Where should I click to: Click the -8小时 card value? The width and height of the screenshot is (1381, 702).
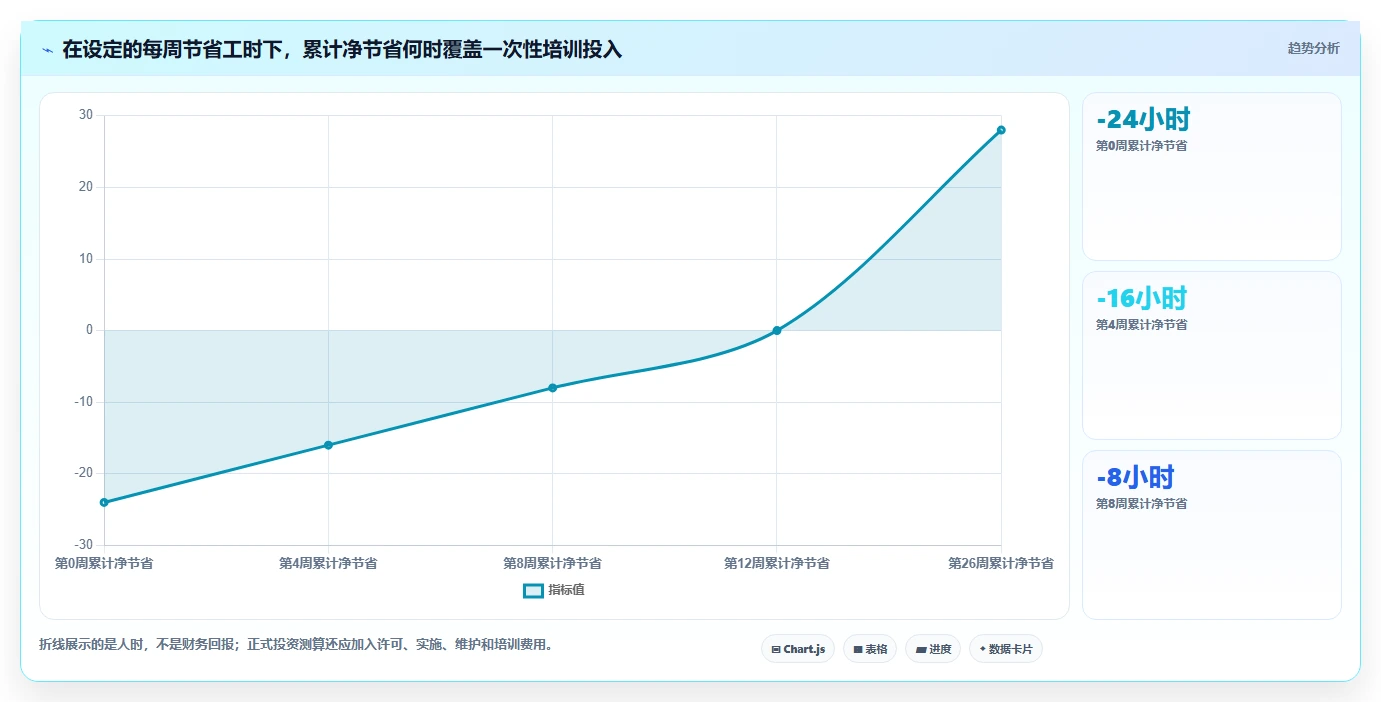coord(1135,477)
